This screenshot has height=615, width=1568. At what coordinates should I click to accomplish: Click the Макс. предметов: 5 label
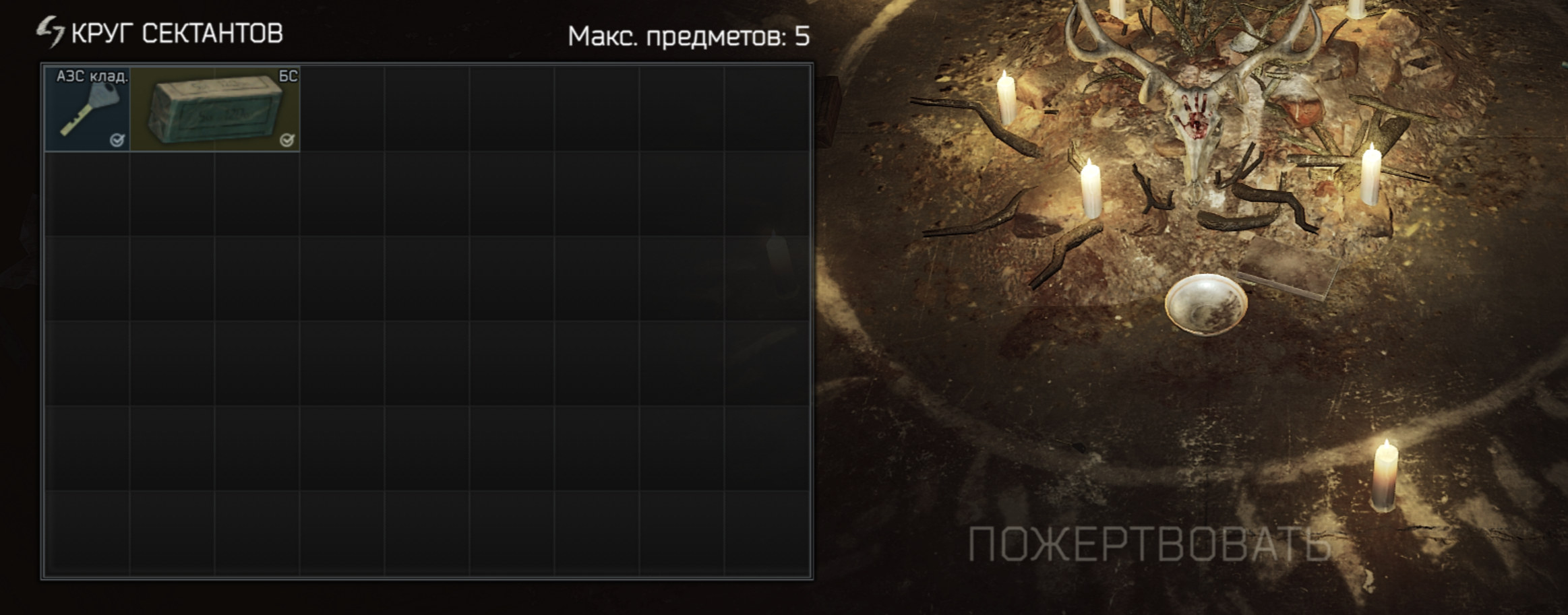[688, 36]
